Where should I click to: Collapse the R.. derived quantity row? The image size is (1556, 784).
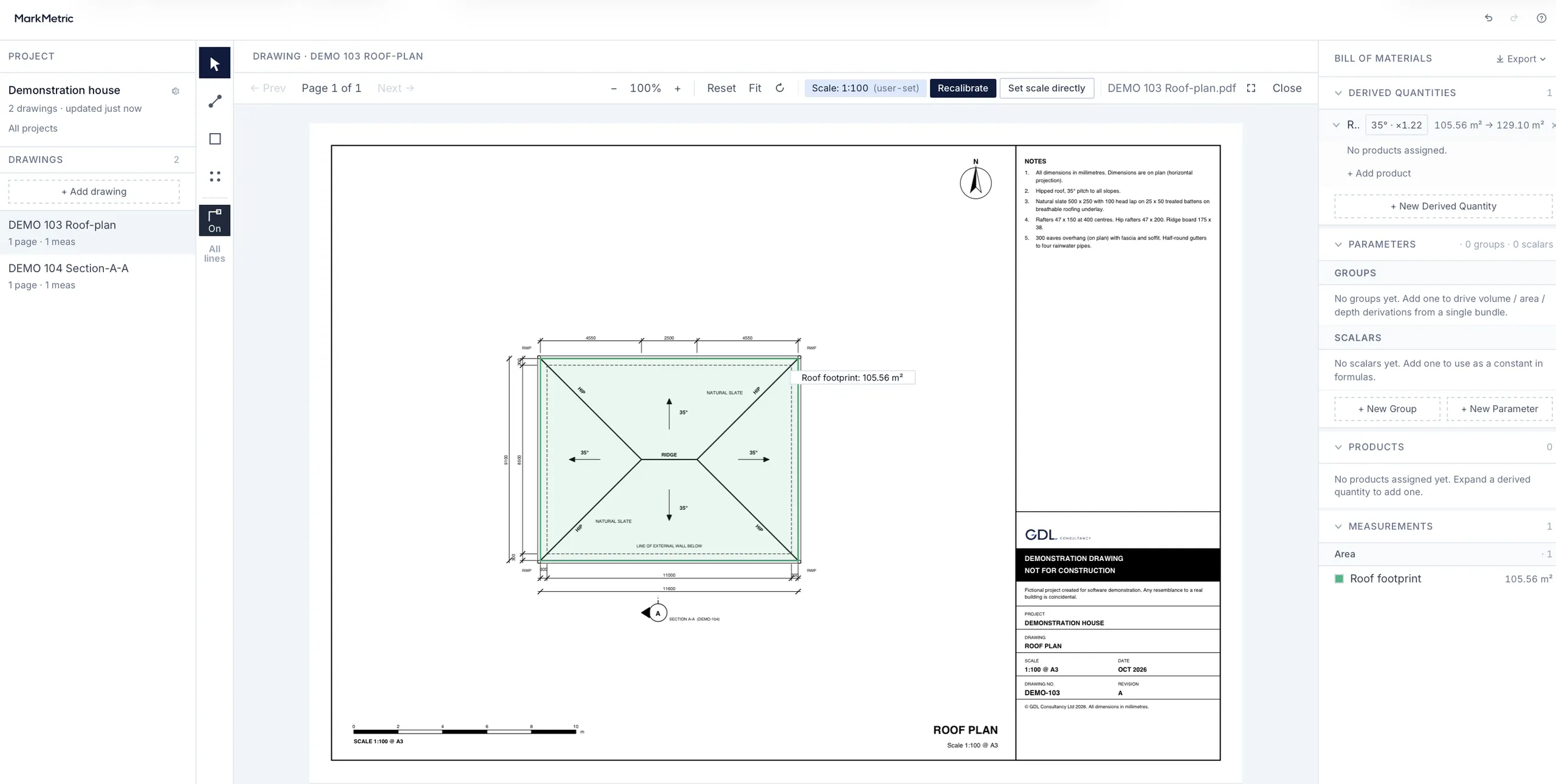[x=1336, y=125]
